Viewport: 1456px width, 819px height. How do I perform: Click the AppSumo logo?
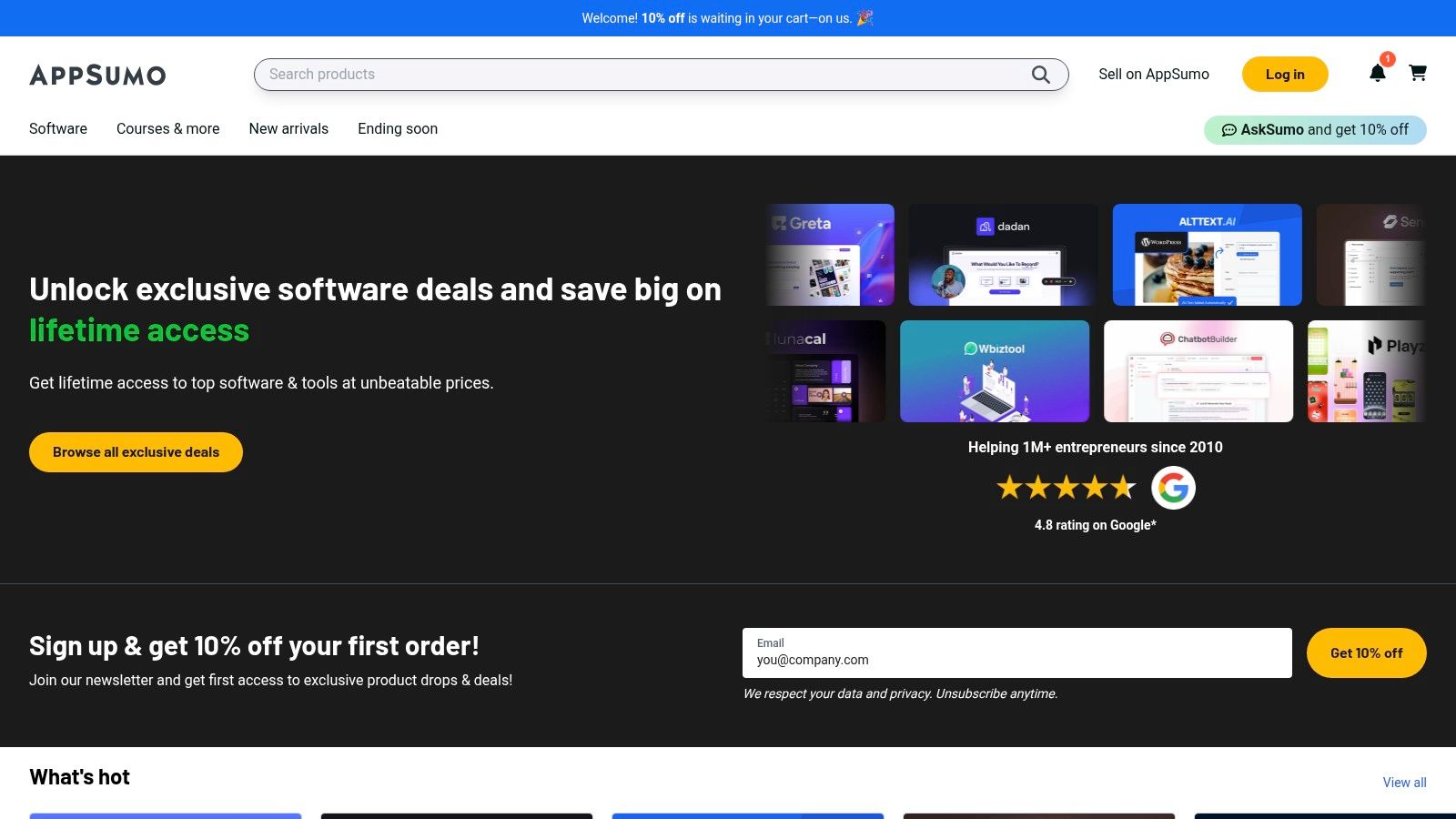[x=97, y=75]
